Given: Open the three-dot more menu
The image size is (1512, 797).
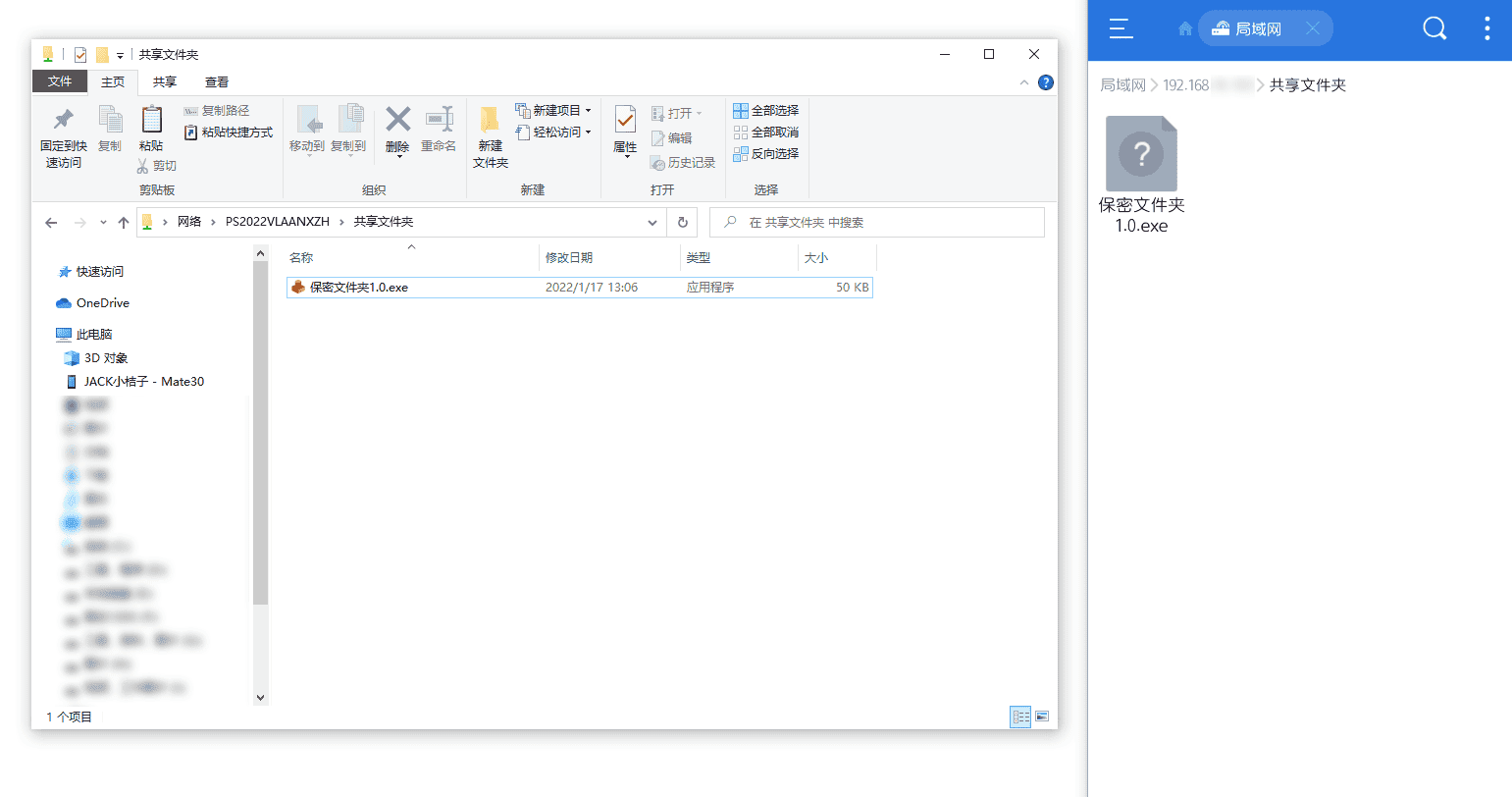Looking at the screenshot, I should tap(1487, 29).
